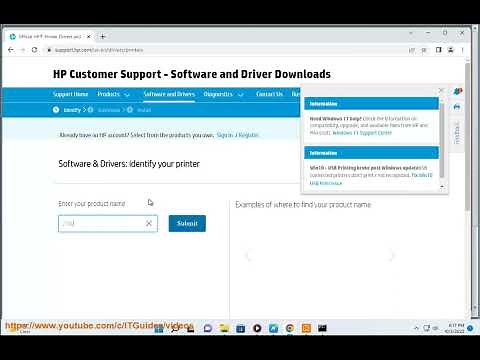The height and width of the screenshot is (360, 480).
Task: Bookmark this page with the star icon
Action: [x=424, y=50]
